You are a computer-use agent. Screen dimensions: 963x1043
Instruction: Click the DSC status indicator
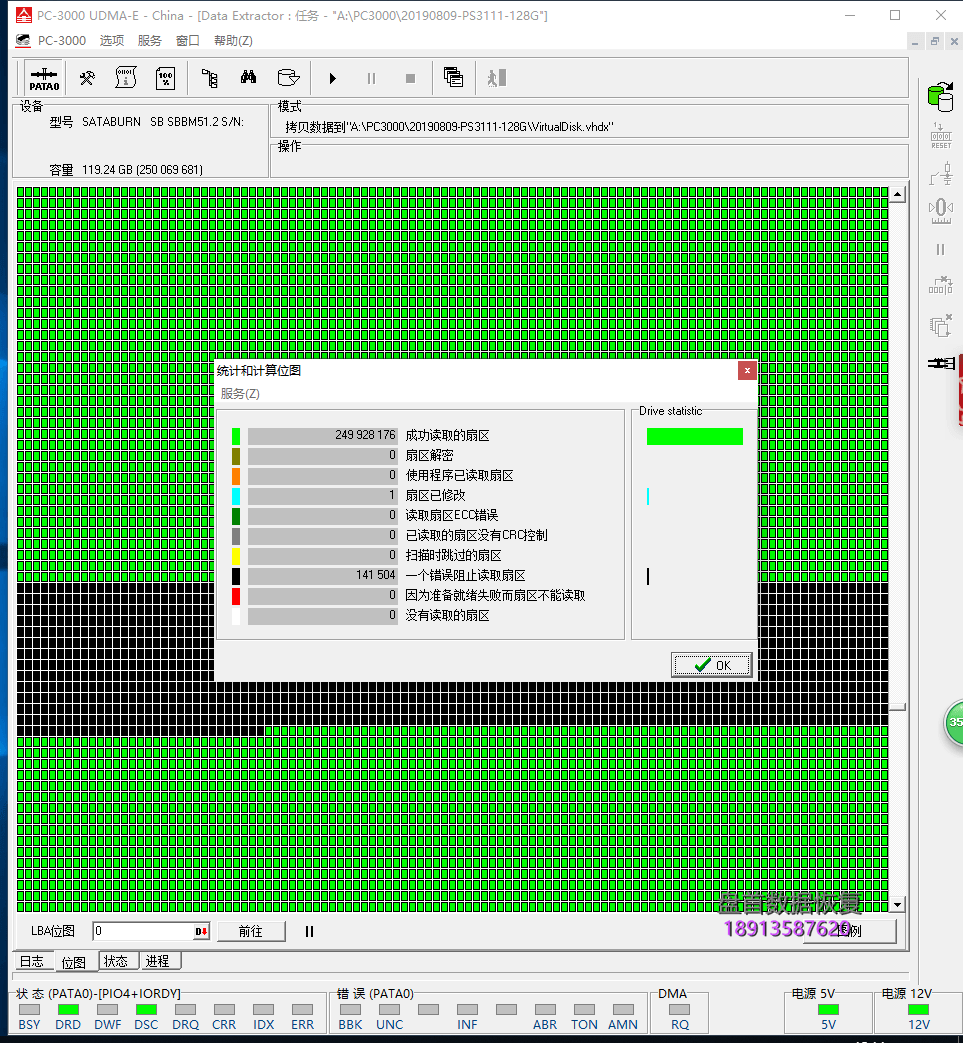pyautogui.click(x=146, y=1009)
